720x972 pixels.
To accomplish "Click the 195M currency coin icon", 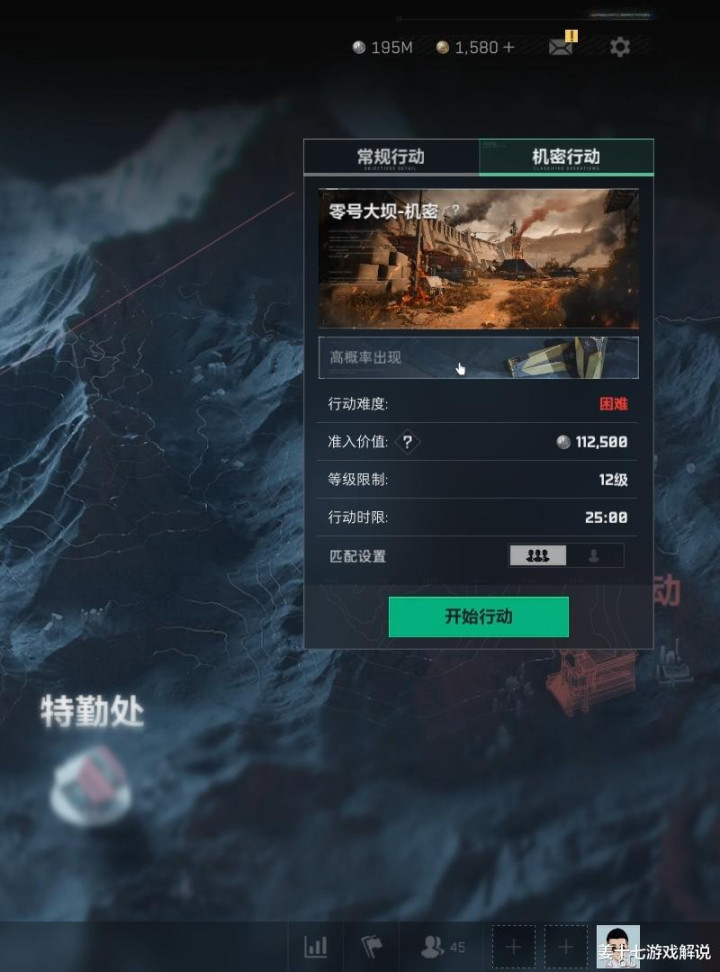I will pos(359,48).
